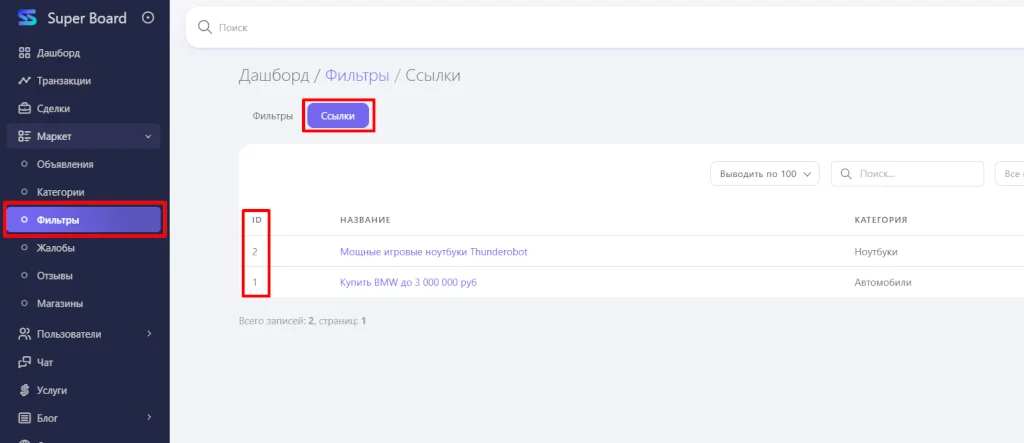Click the Super Board logo icon
Screen dimensions: 1024x443
click(27, 18)
